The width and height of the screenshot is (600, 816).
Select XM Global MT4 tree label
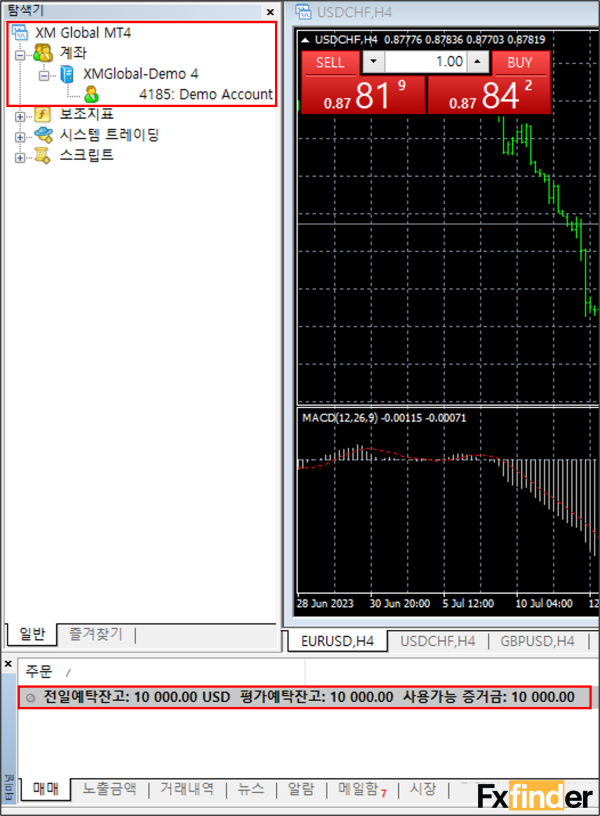(83, 33)
